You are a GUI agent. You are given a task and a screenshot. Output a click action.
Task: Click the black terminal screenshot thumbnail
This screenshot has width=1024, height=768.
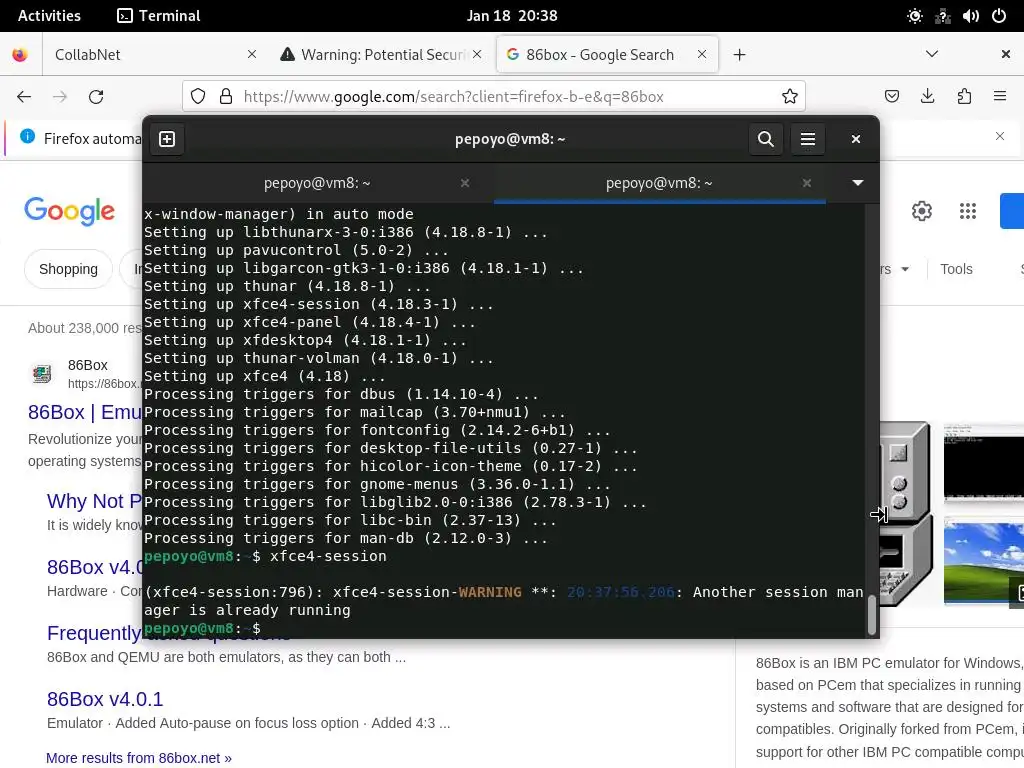[x=984, y=463]
